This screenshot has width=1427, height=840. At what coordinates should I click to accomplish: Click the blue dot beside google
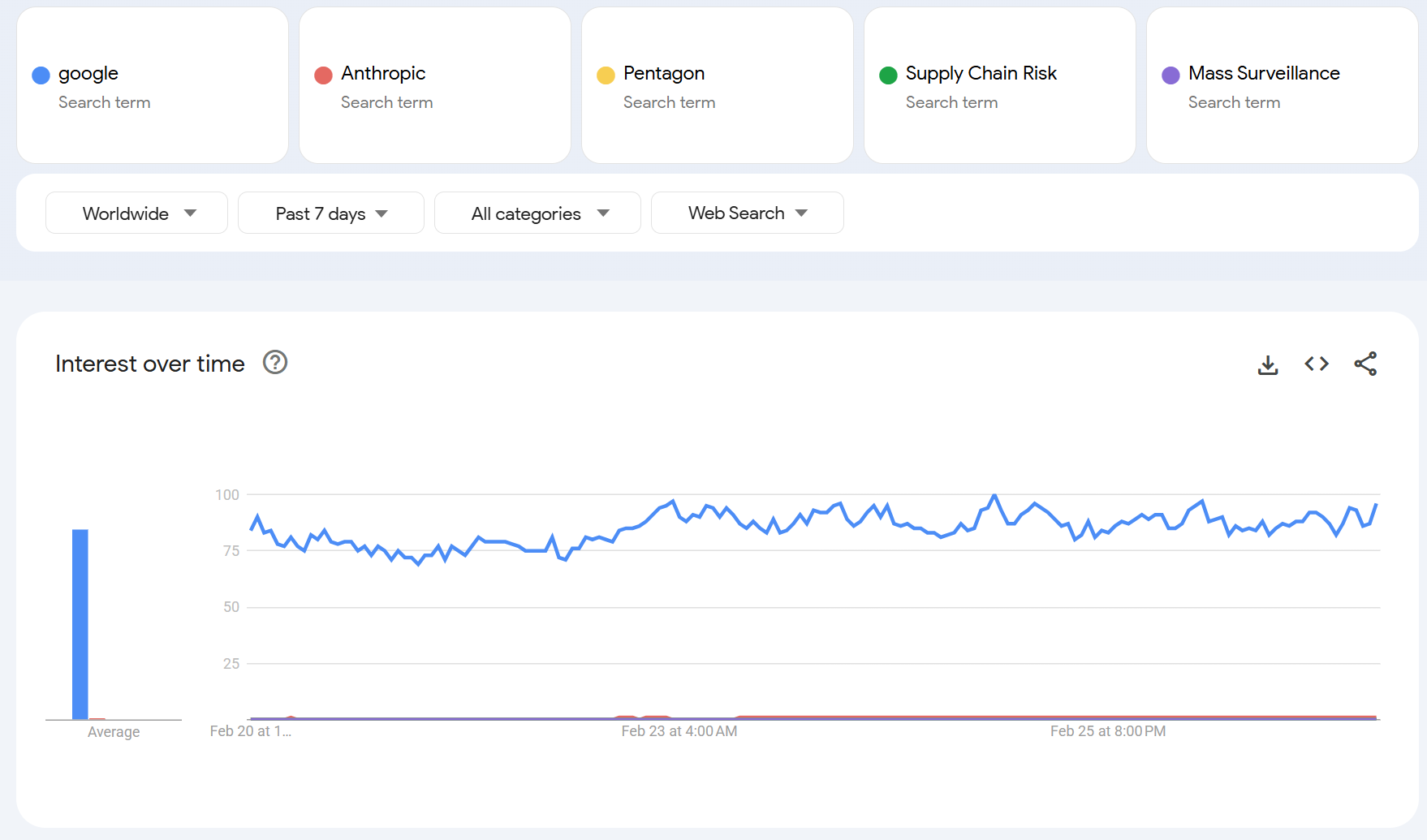[x=41, y=75]
